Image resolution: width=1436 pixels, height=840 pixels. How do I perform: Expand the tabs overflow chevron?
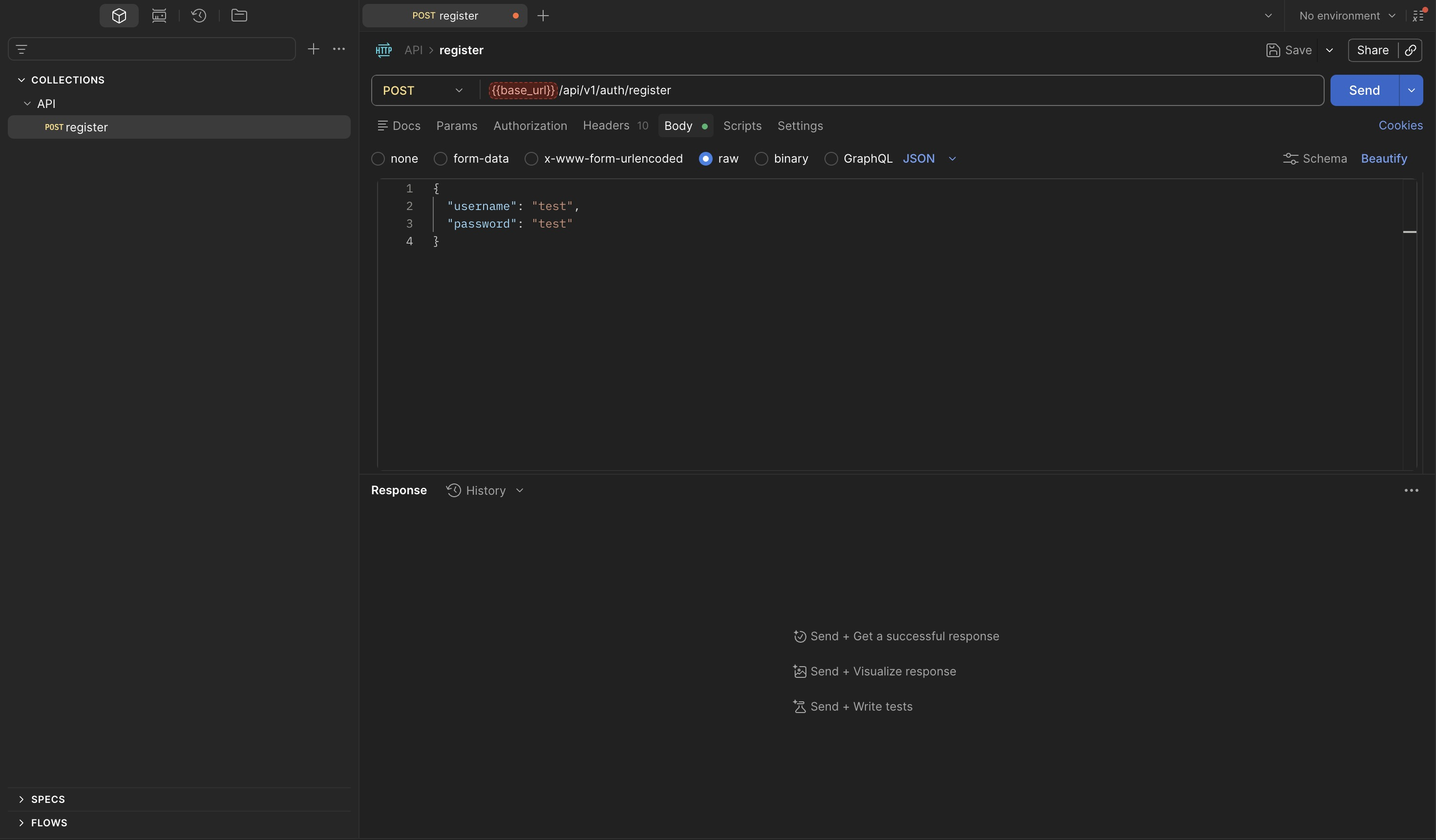1268,16
